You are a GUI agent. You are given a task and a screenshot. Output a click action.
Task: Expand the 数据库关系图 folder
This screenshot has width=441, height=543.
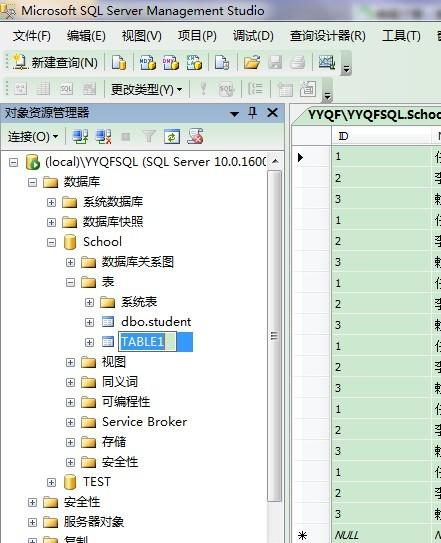(x=70, y=262)
